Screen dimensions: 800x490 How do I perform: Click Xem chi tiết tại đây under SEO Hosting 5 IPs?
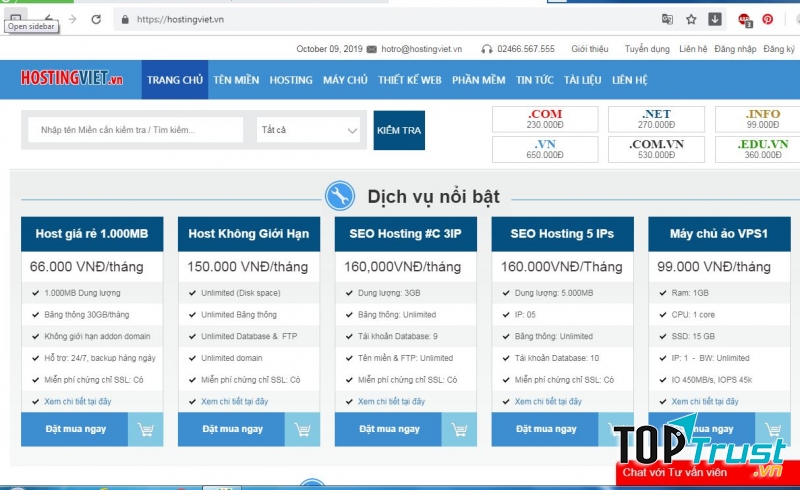pos(548,402)
